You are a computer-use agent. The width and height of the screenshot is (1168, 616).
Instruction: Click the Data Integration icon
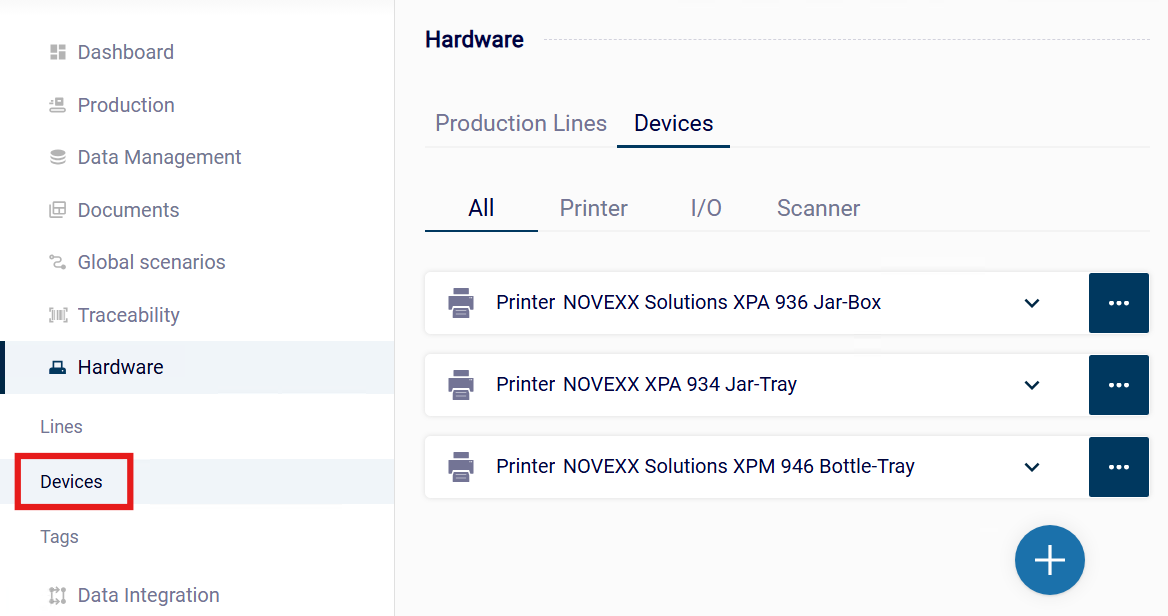coord(57,595)
